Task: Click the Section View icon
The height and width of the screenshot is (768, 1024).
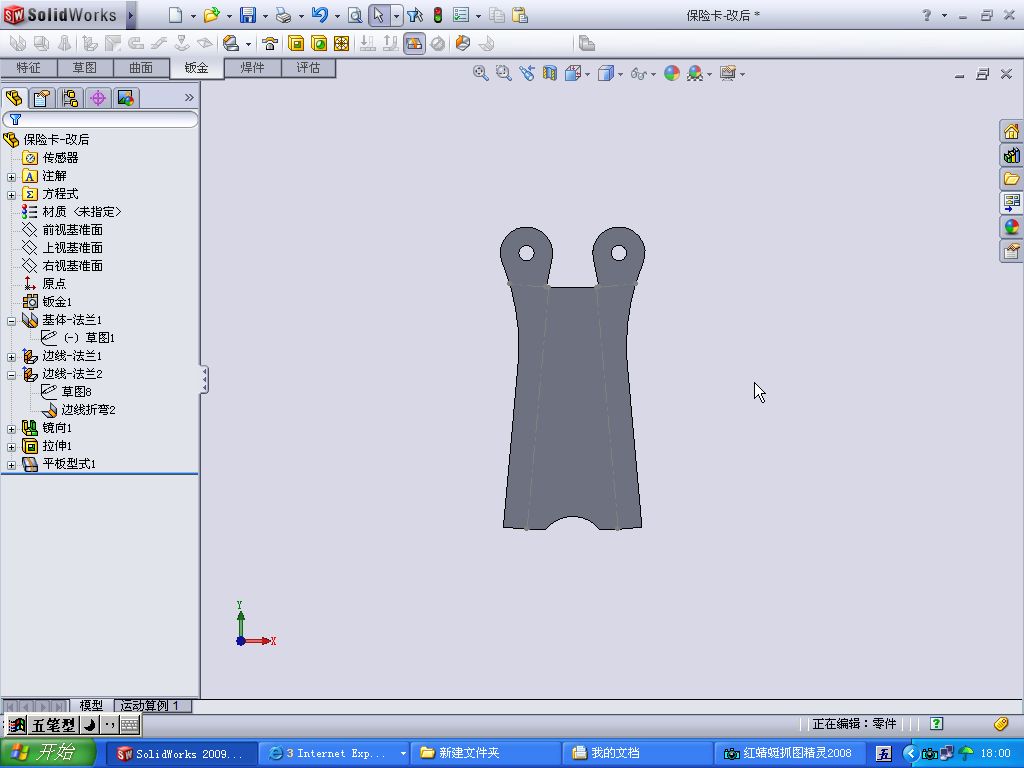Action: pyautogui.click(x=550, y=73)
